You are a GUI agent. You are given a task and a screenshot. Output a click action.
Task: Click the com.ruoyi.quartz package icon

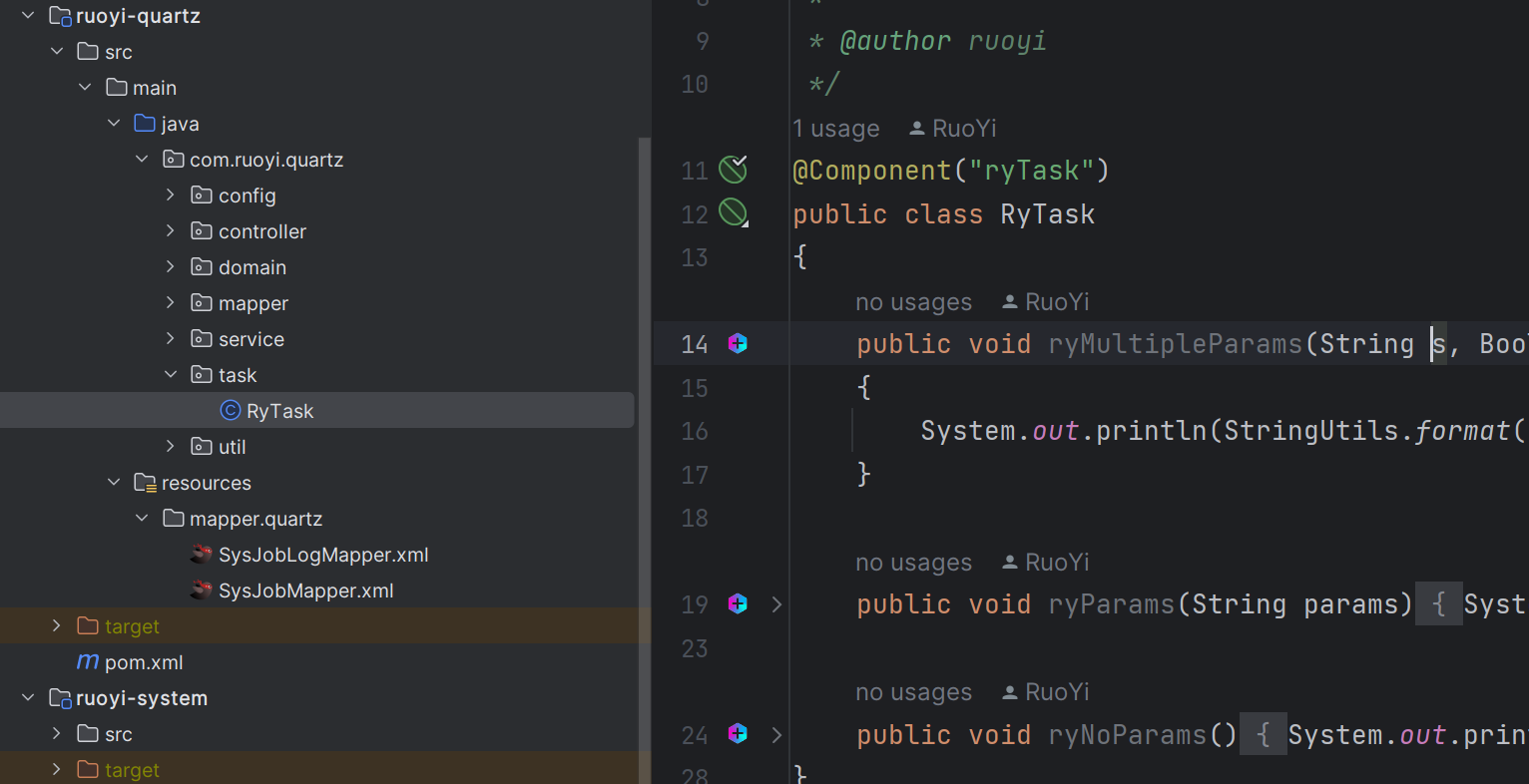click(x=174, y=159)
